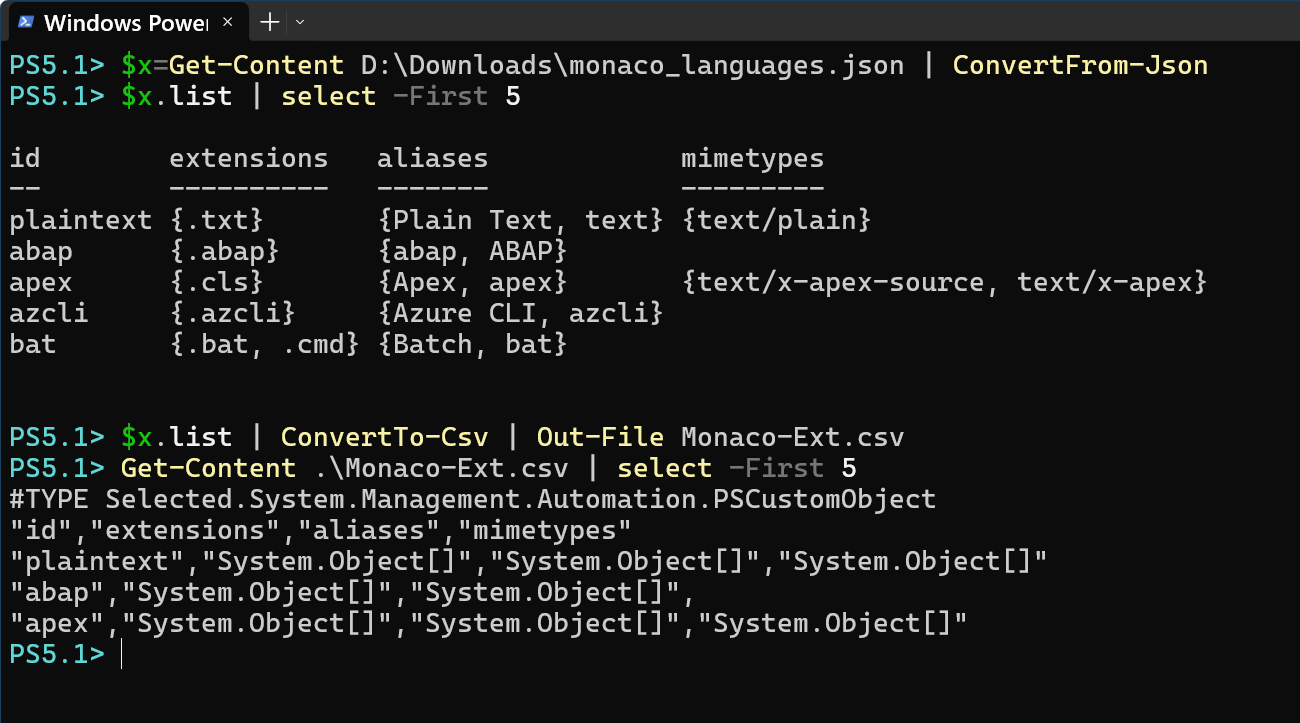This screenshot has height=723, width=1300.
Task: Click the ConvertFrom-Json command text
Action: [1080, 66]
